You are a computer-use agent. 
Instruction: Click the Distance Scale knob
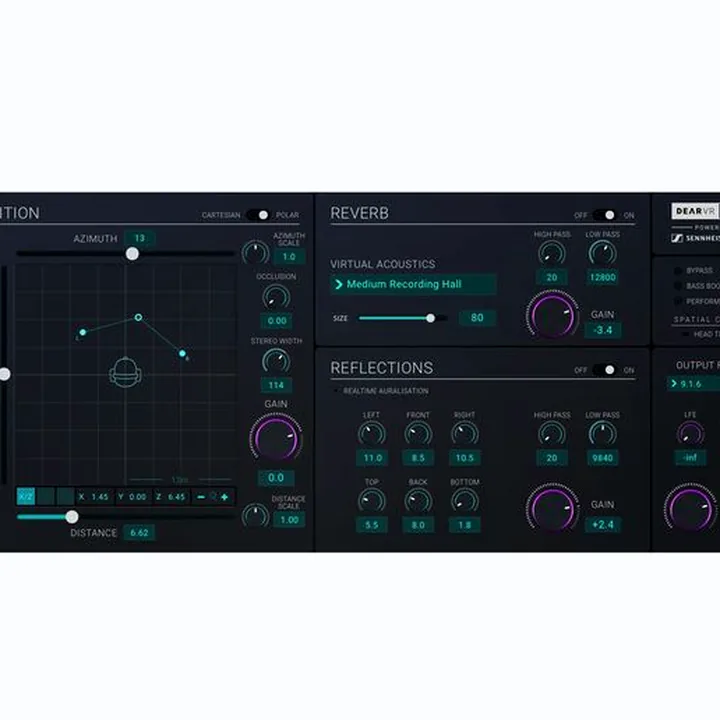point(255,515)
